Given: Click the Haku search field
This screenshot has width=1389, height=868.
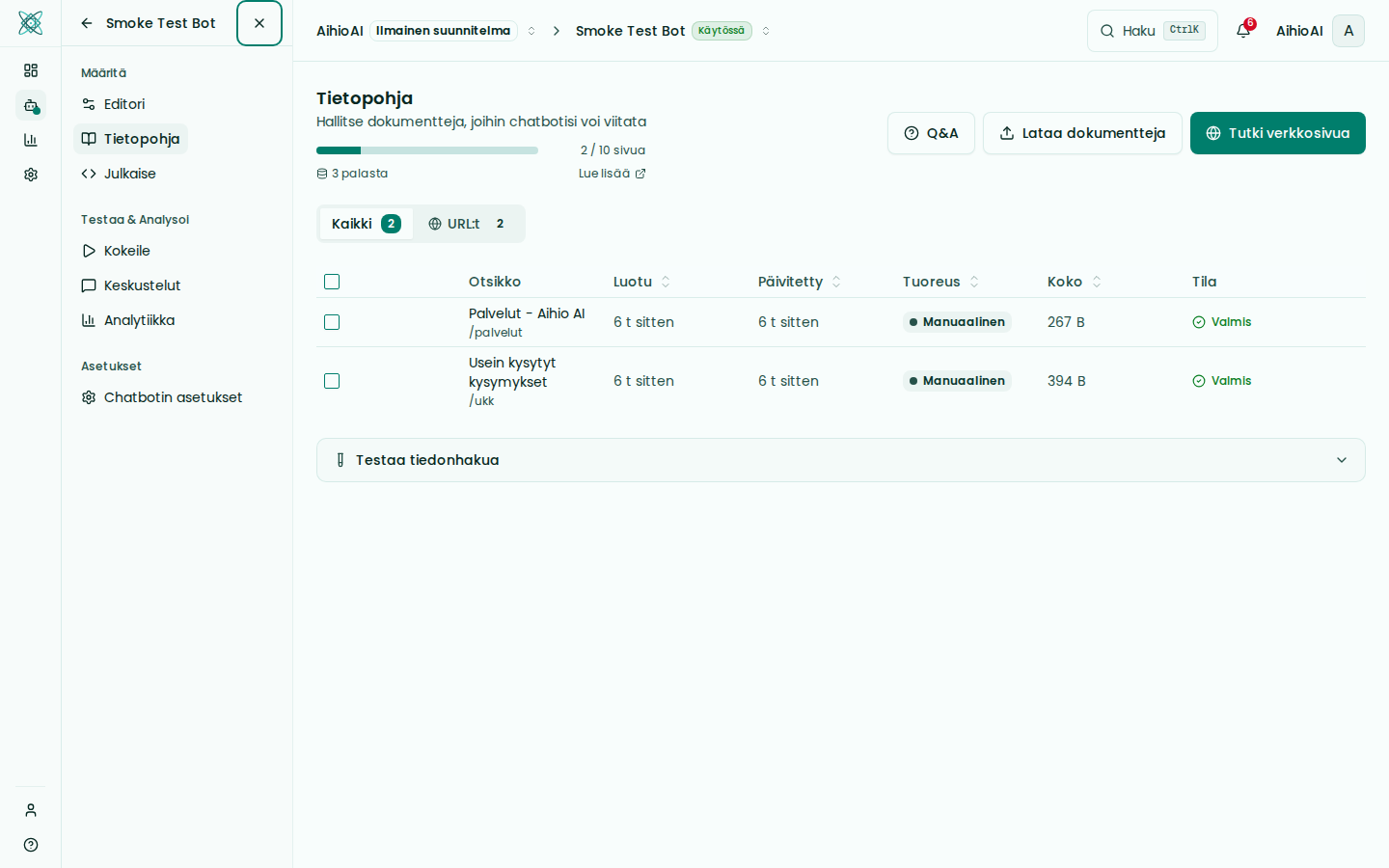Looking at the screenshot, I should pyautogui.click(x=1152, y=31).
